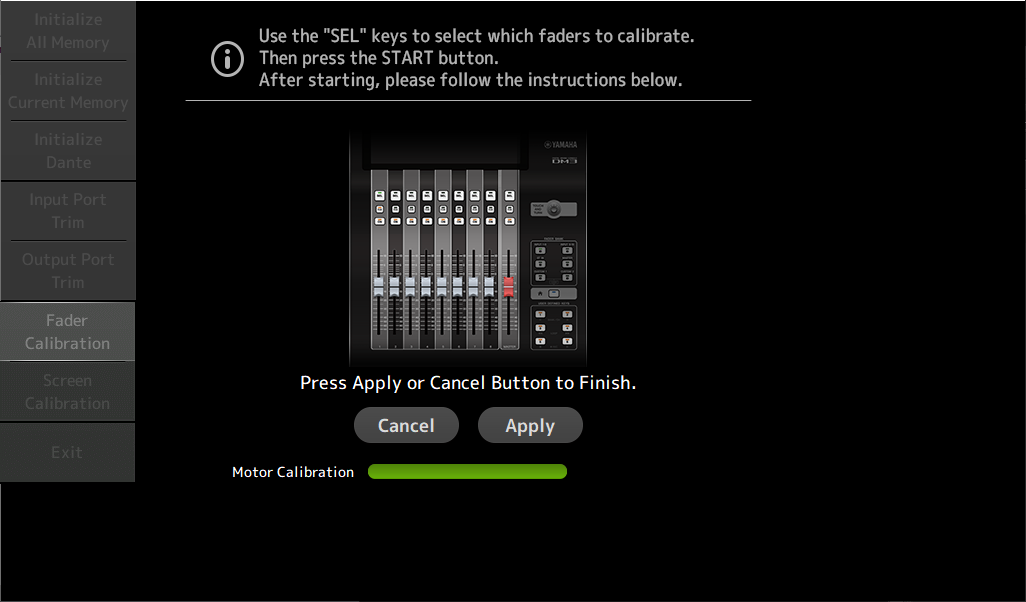This screenshot has height=602, width=1026.
Task: Click channel 1 SEL key on the mixer image
Action: pyautogui.click(x=380, y=196)
